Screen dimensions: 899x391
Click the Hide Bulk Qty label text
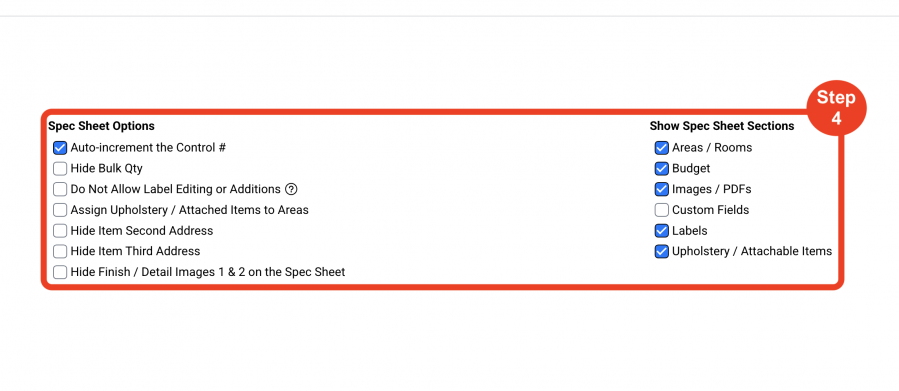click(x=107, y=169)
